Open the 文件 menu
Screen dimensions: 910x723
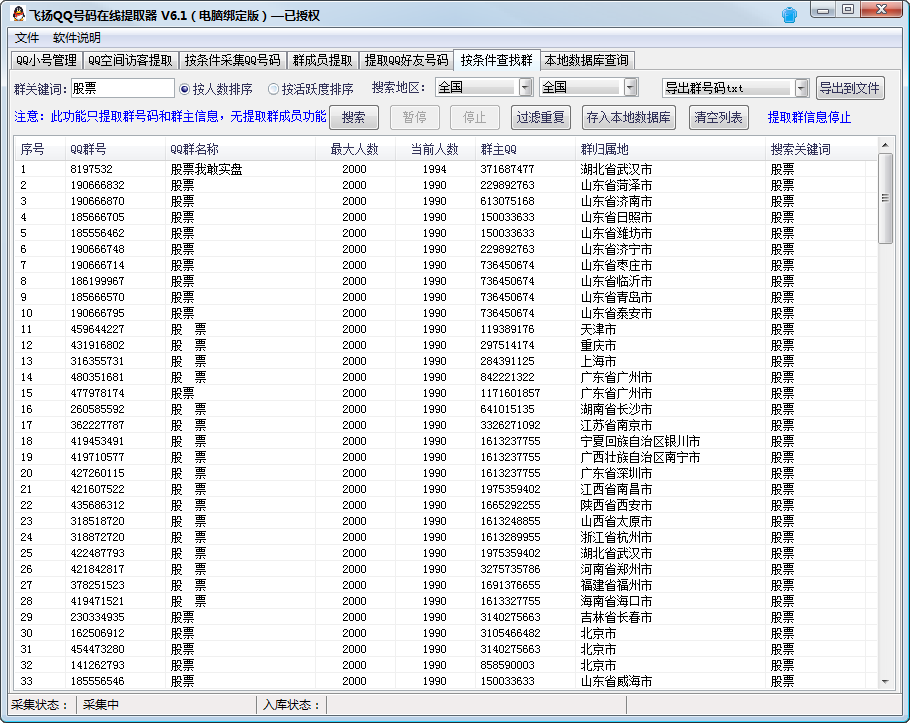tap(27, 37)
